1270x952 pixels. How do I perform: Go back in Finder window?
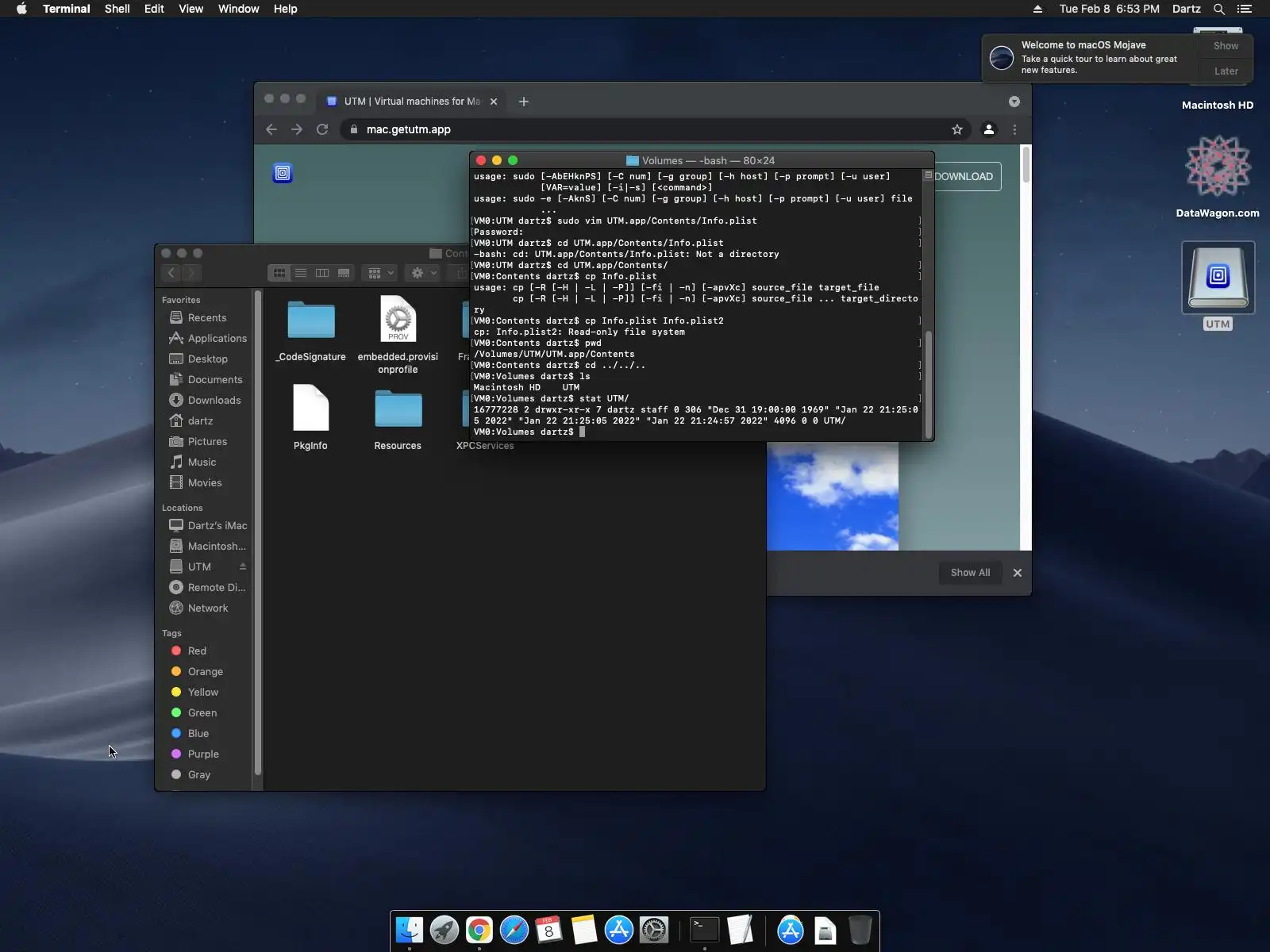(x=171, y=273)
